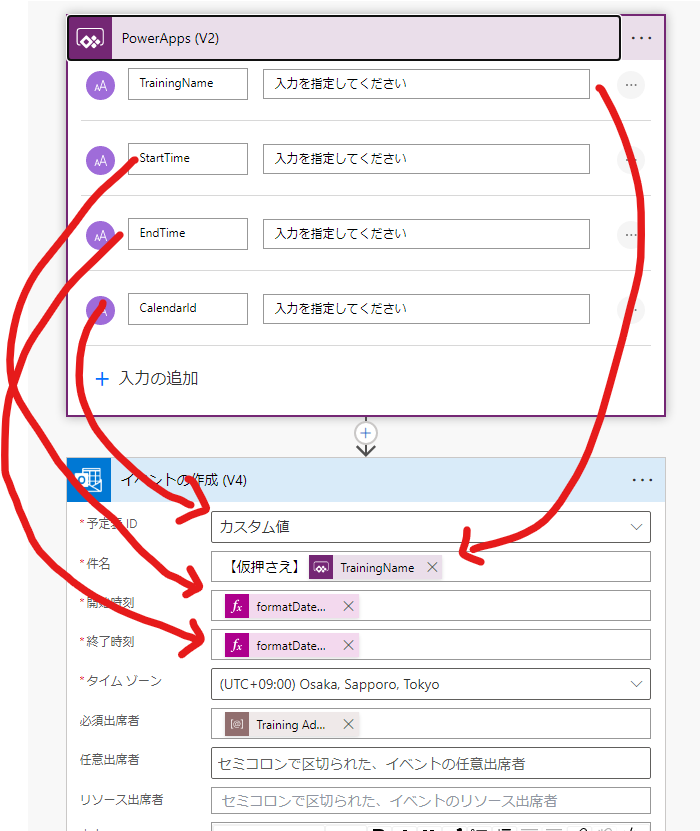Edit the CalendarId input name field
The height and width of the screenshot is (831, 700).
point(188,308)
